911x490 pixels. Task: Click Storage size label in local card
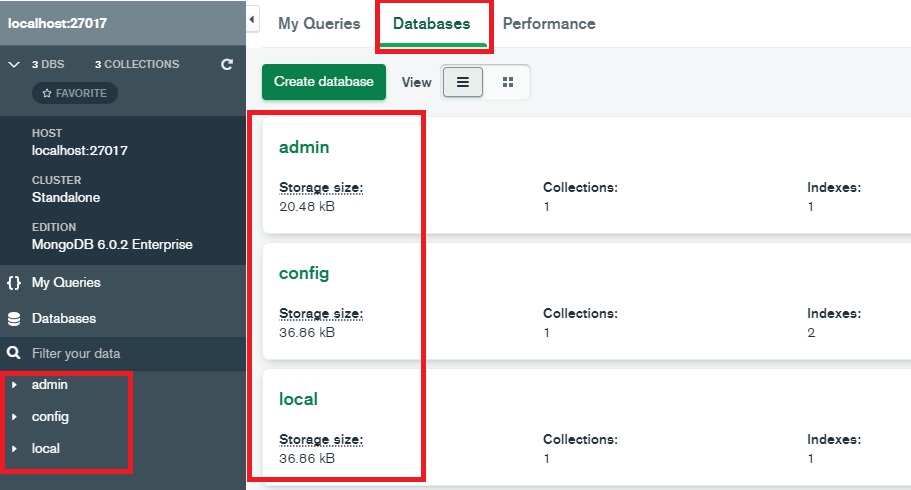[321, 440]
